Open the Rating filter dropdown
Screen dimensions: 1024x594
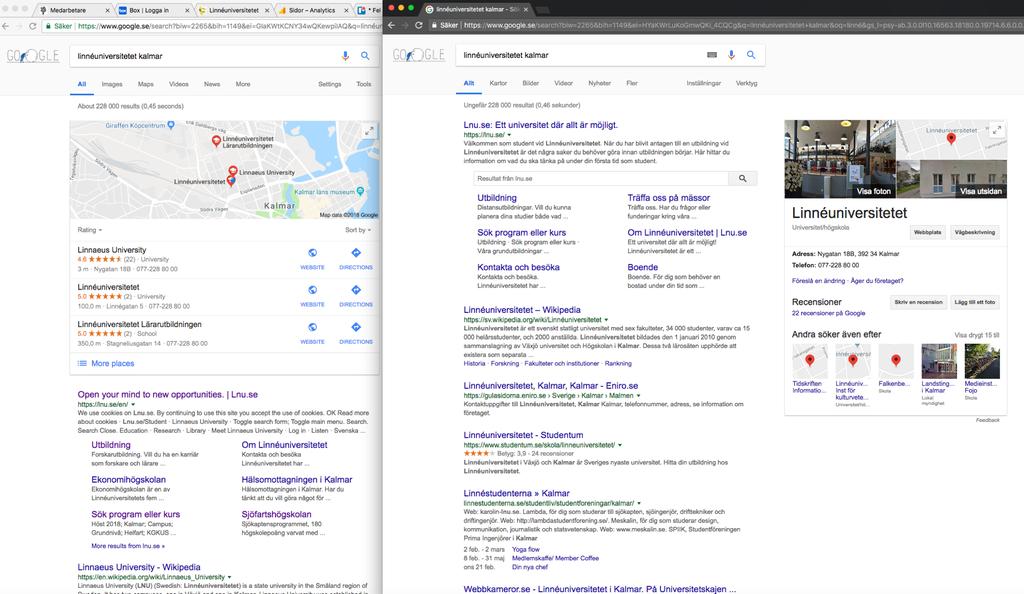(90, 230)
